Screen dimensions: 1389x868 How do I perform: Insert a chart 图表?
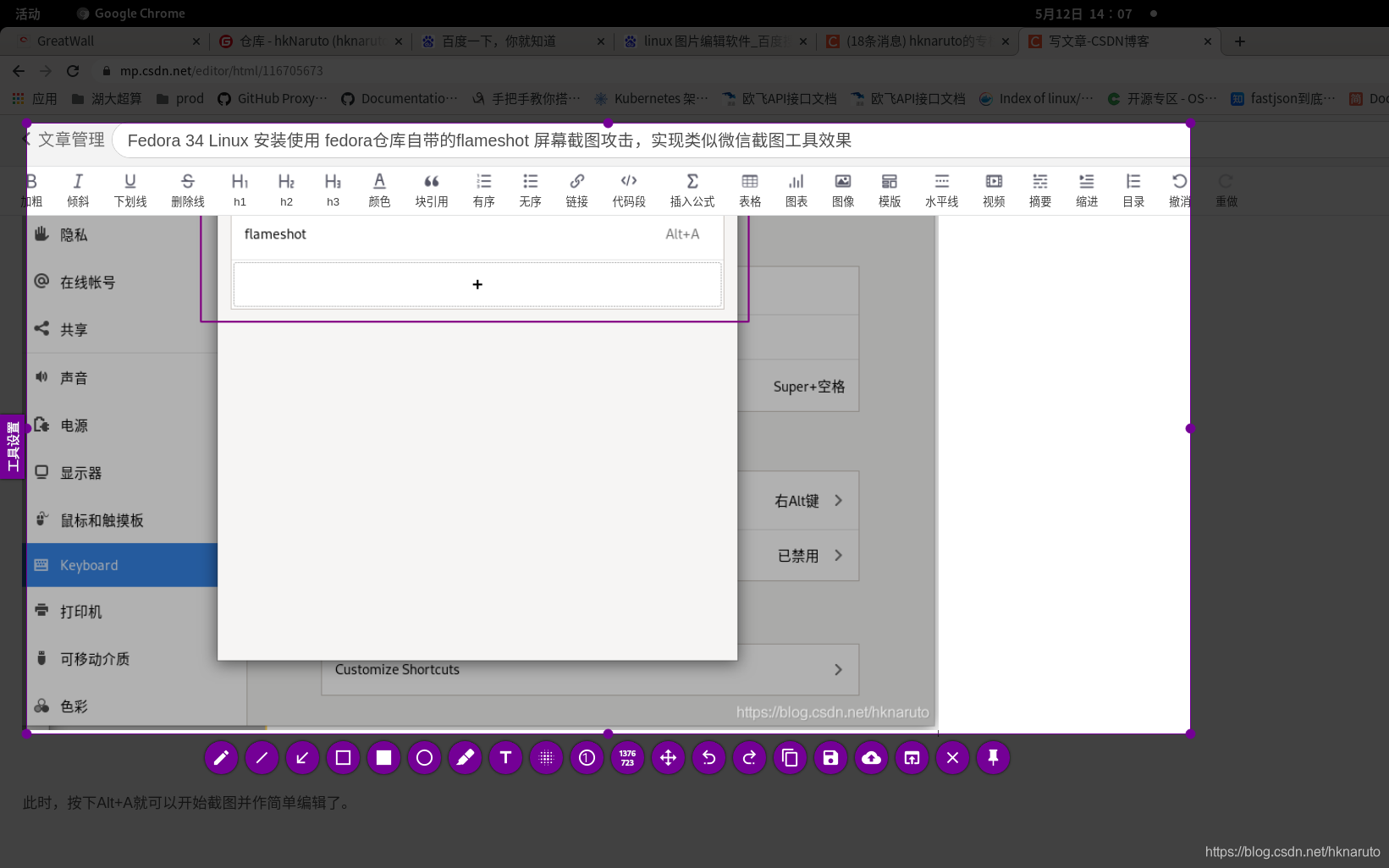796,190
